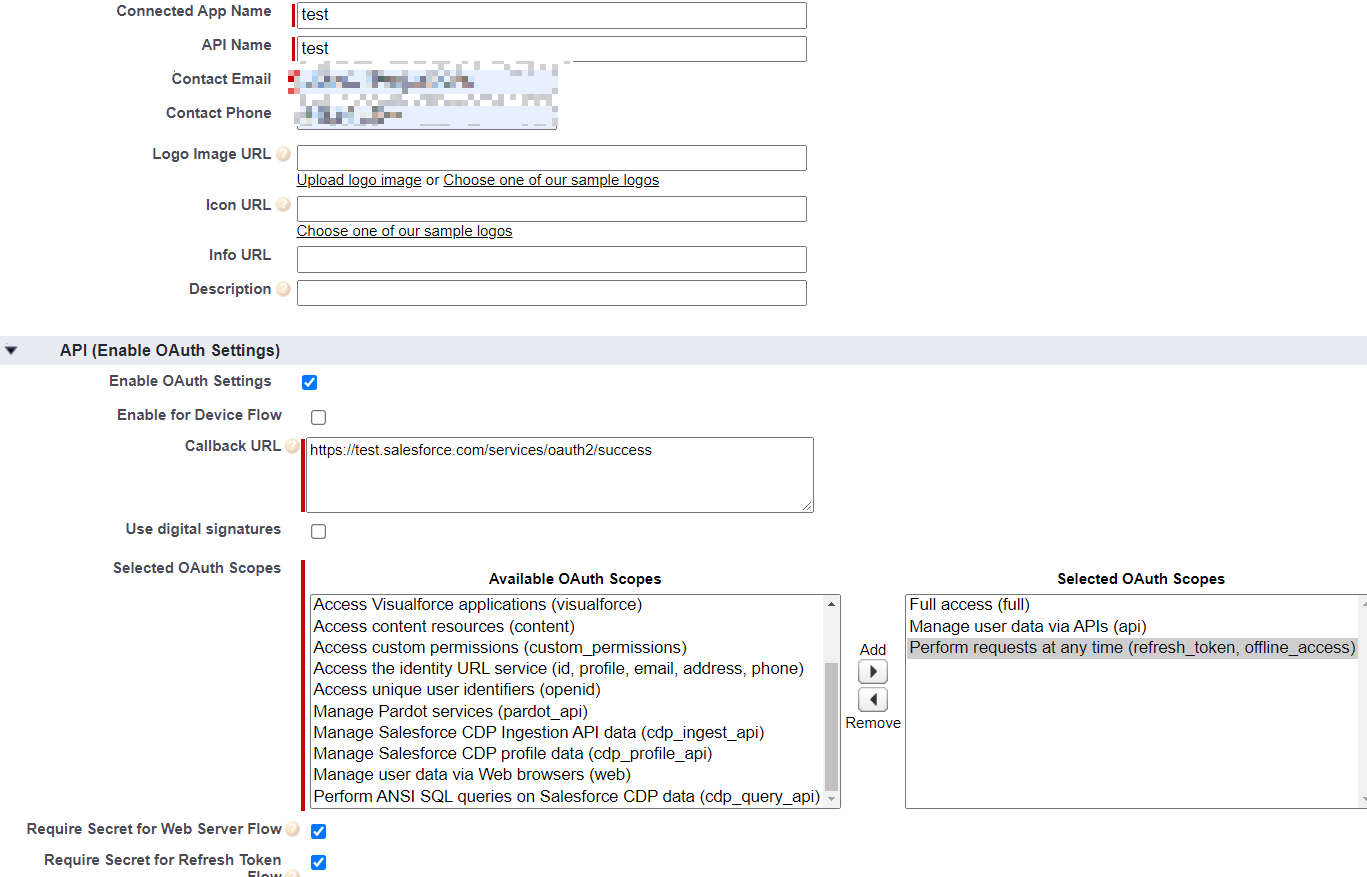Click Callback URL text area

559,475
